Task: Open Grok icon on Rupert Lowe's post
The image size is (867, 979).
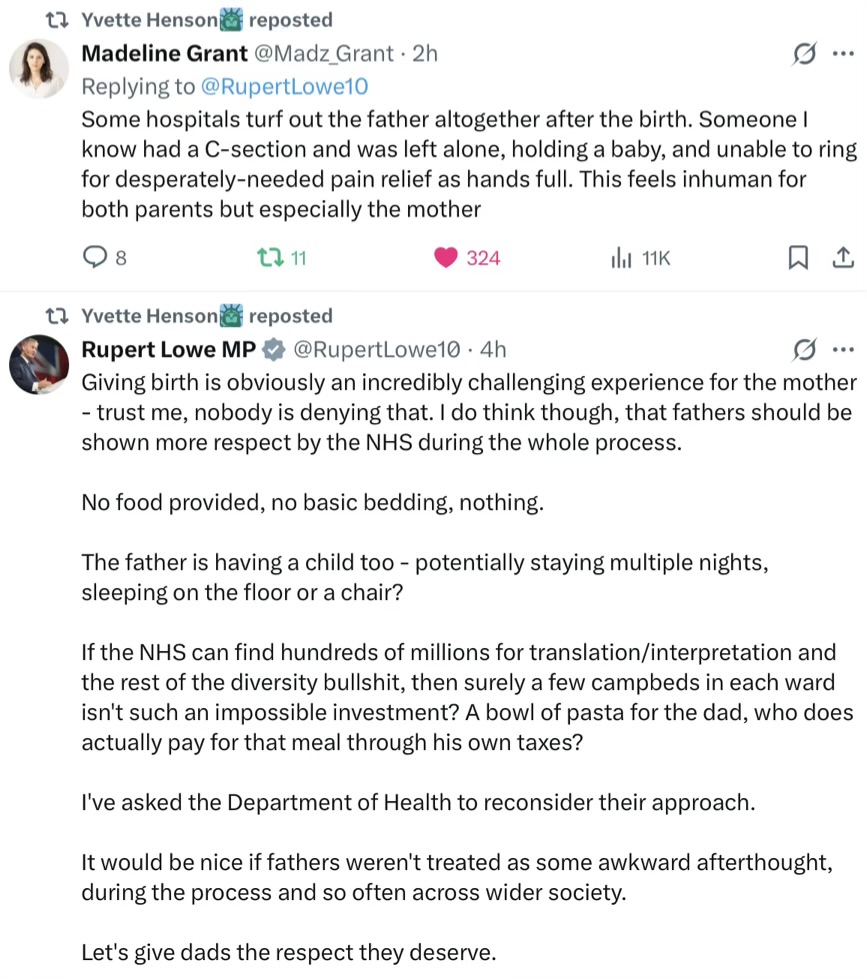Action: tap(804, 349)
